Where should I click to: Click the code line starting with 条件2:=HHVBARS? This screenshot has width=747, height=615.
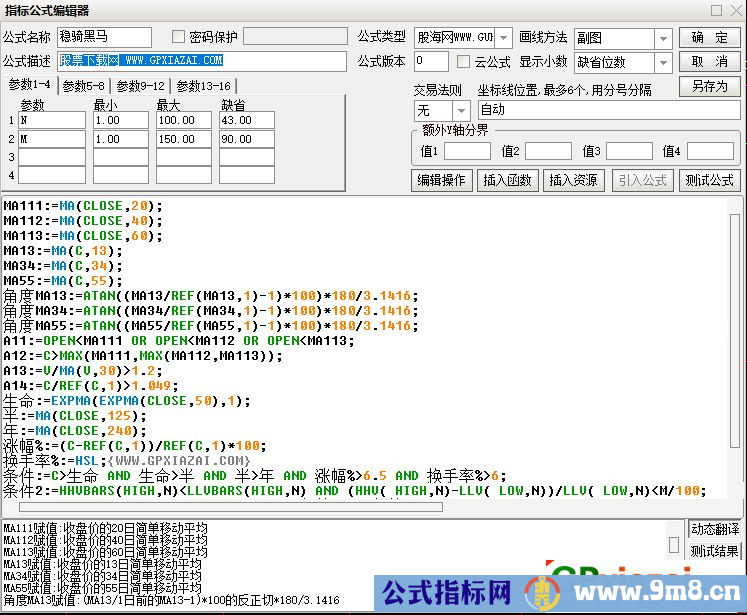(x=354, y=491)
